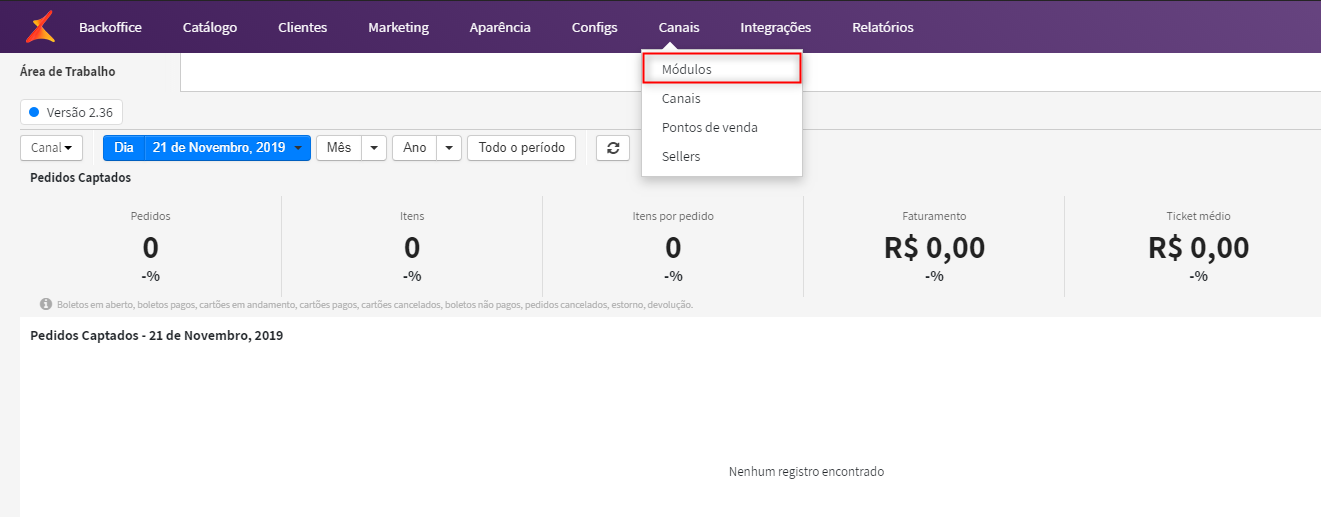Open the Integrações menu
This screenshot has width=1321, height=517.
776,28
